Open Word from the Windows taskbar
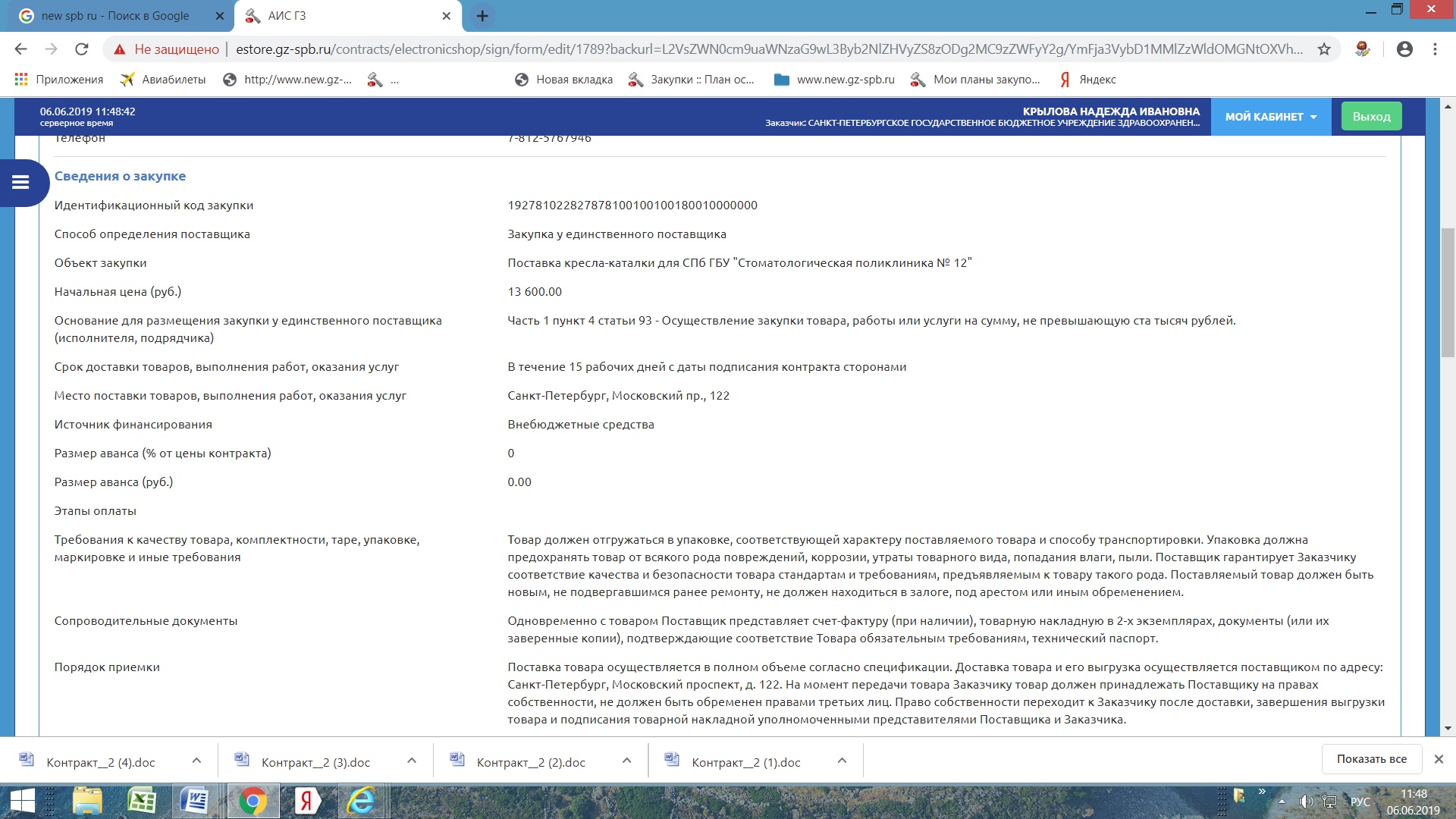This screenshot has width=1456, height=819. [x=195, y=801]
